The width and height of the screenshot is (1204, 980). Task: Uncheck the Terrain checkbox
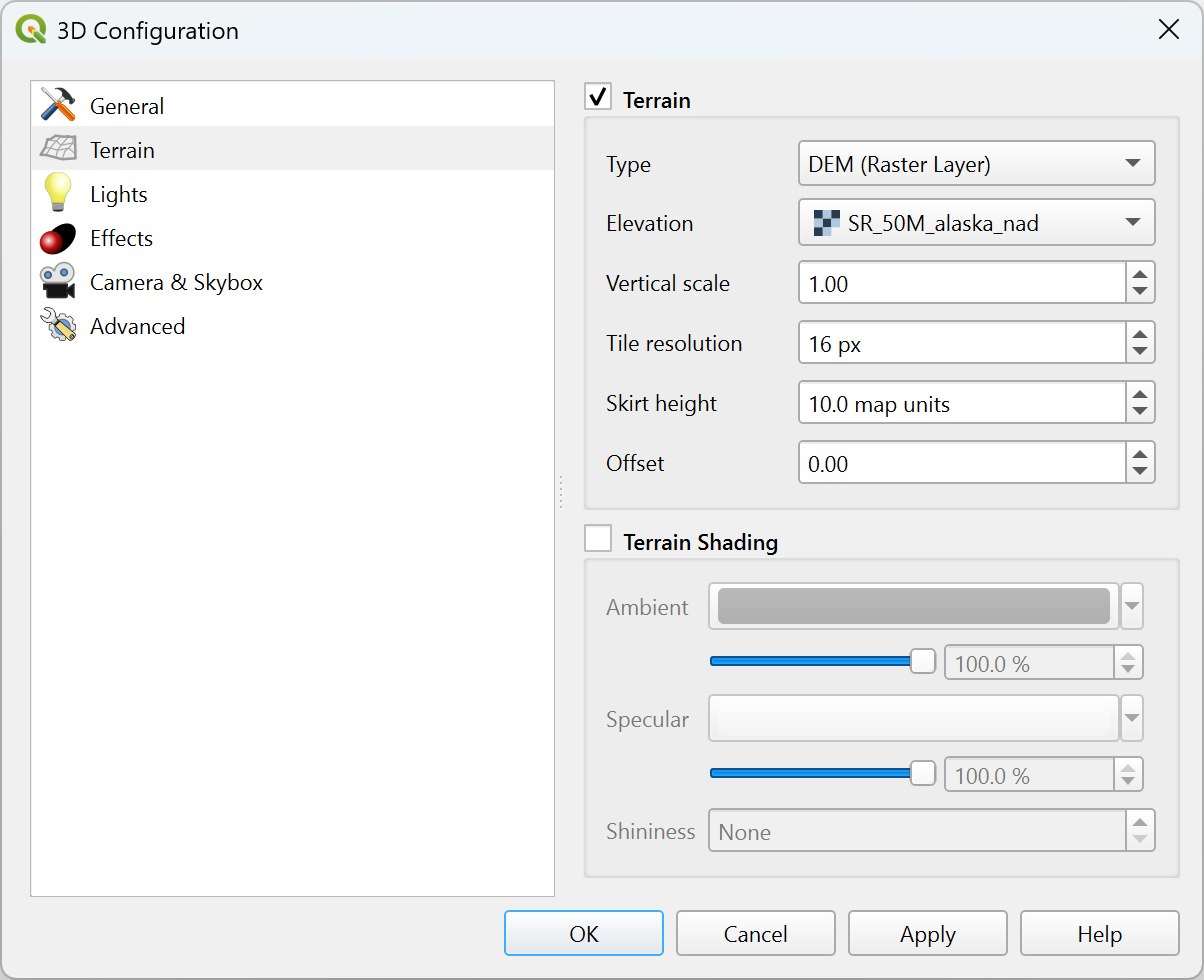(x=598, y=97)
